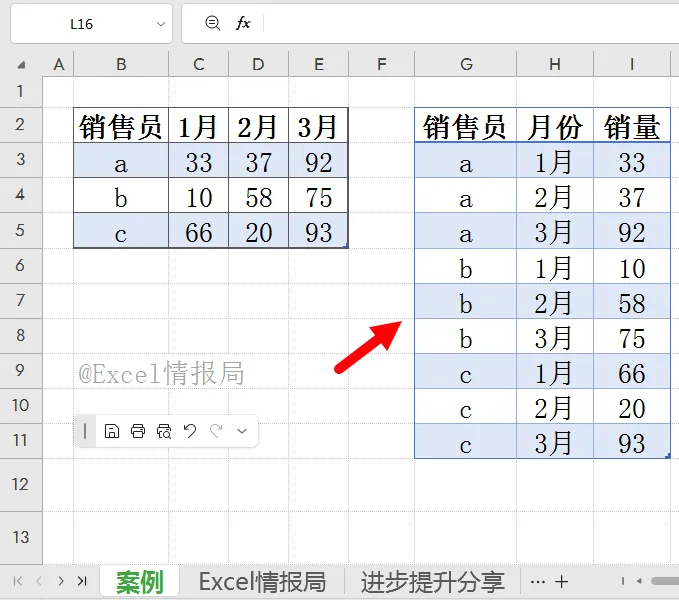Click into the formula bar input area
The image size is (679, 600).
click(x=471, y=24)
